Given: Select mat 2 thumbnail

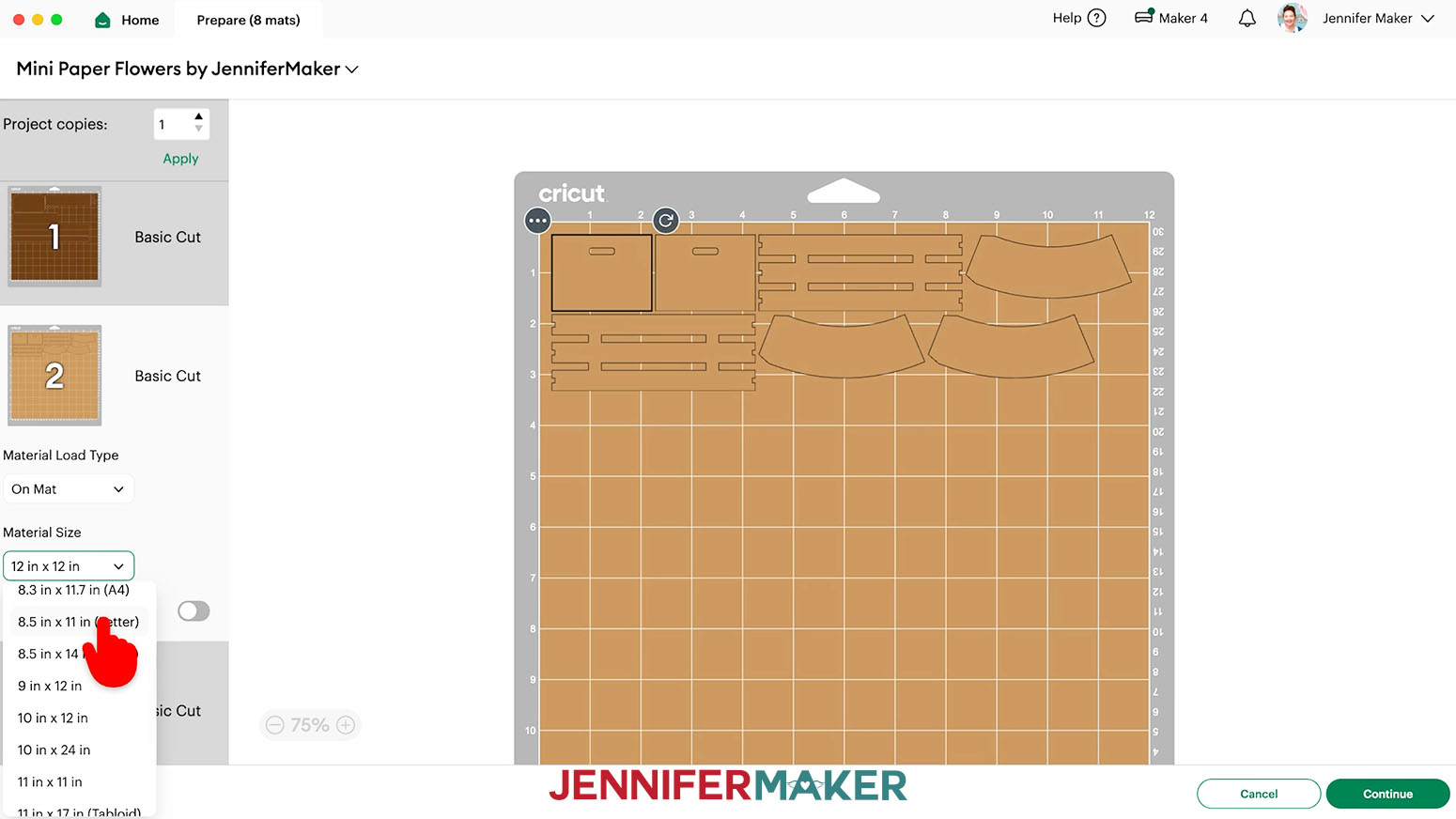Looking at the screenshot, I should point(54,375).
